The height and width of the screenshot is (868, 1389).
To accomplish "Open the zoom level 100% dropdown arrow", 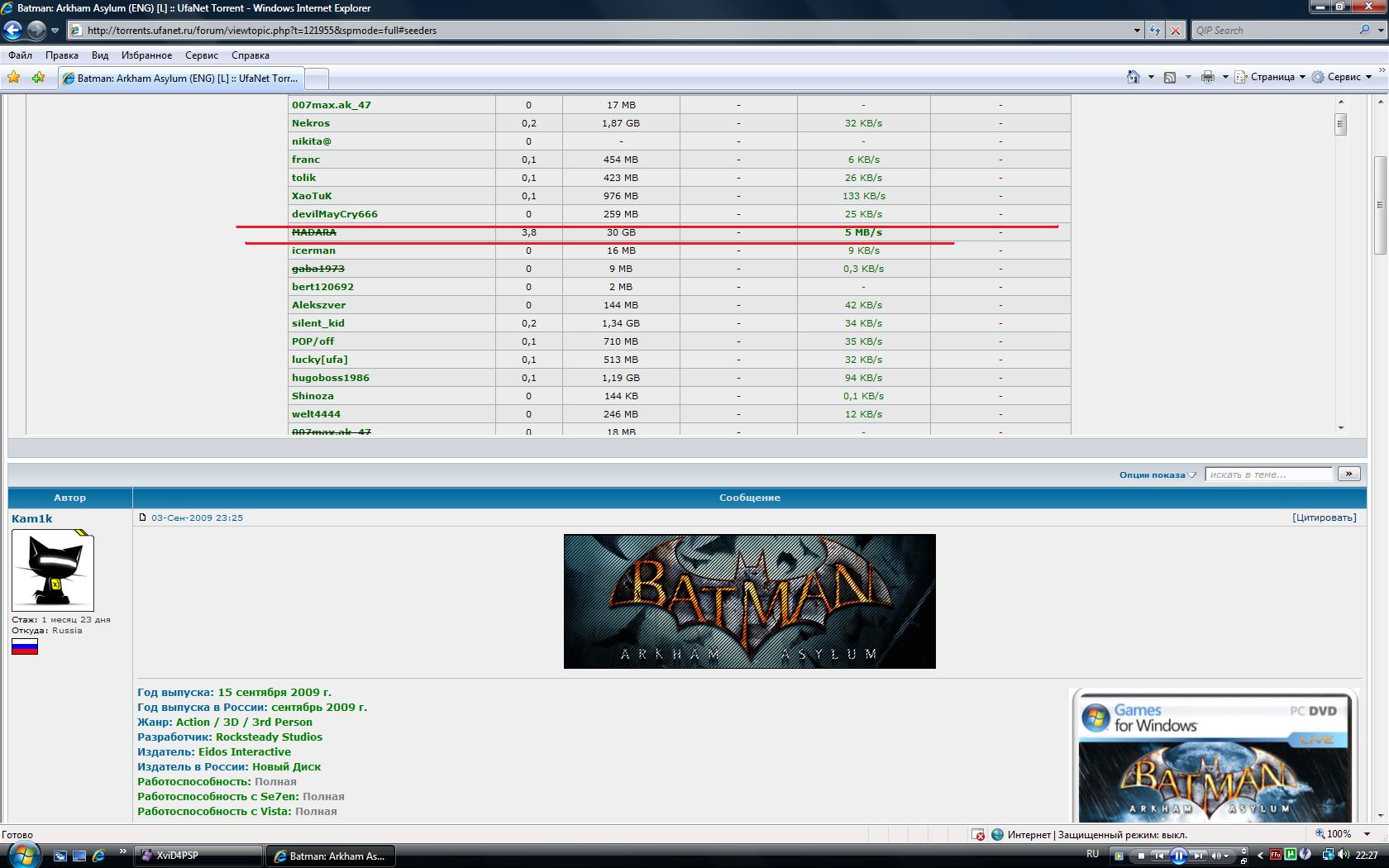I will [1367, 834].
